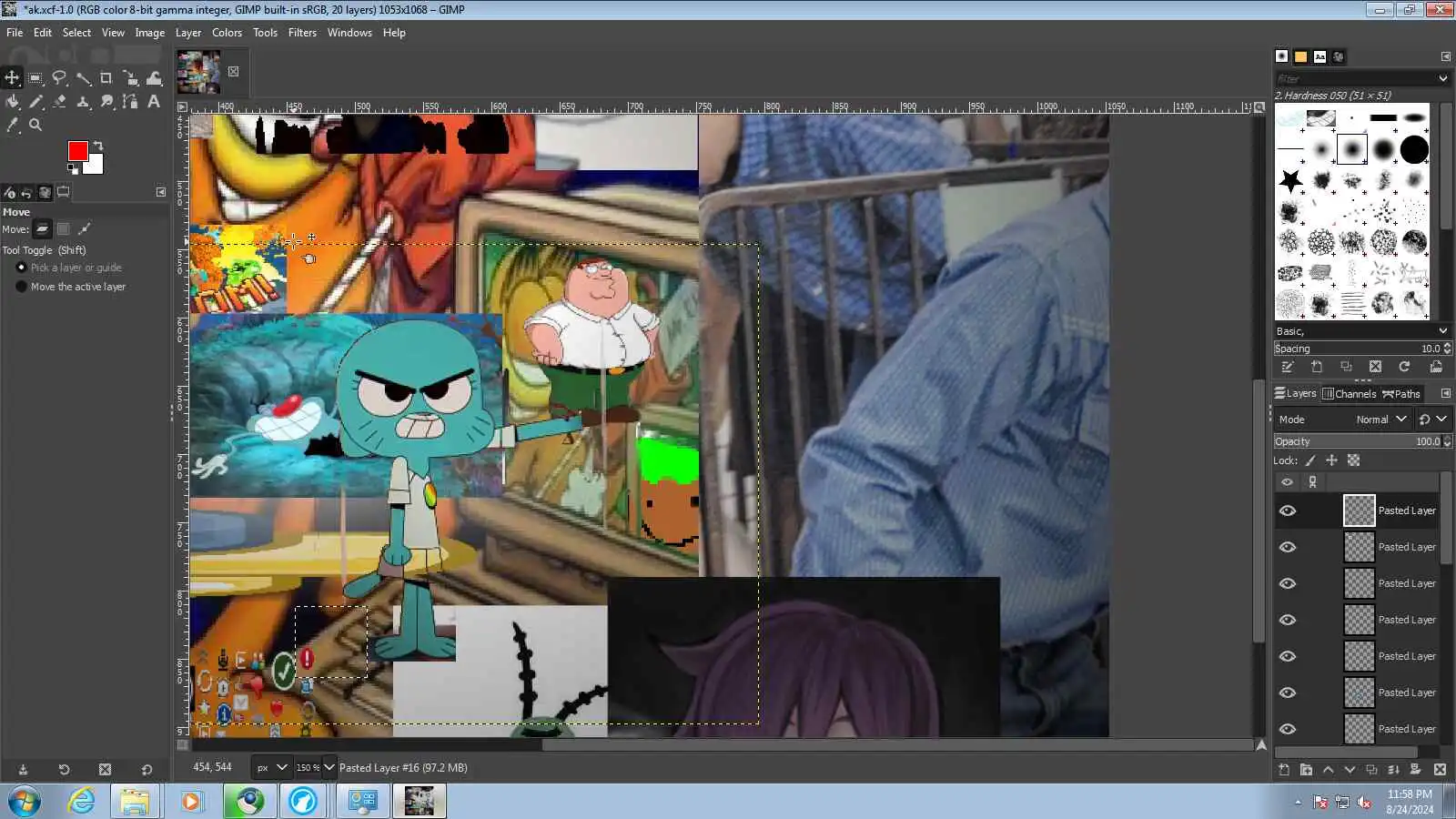Open the Patterns tab in brushes dock
The width and height of the screenshot is (1456, 819).
point(1301,56)
